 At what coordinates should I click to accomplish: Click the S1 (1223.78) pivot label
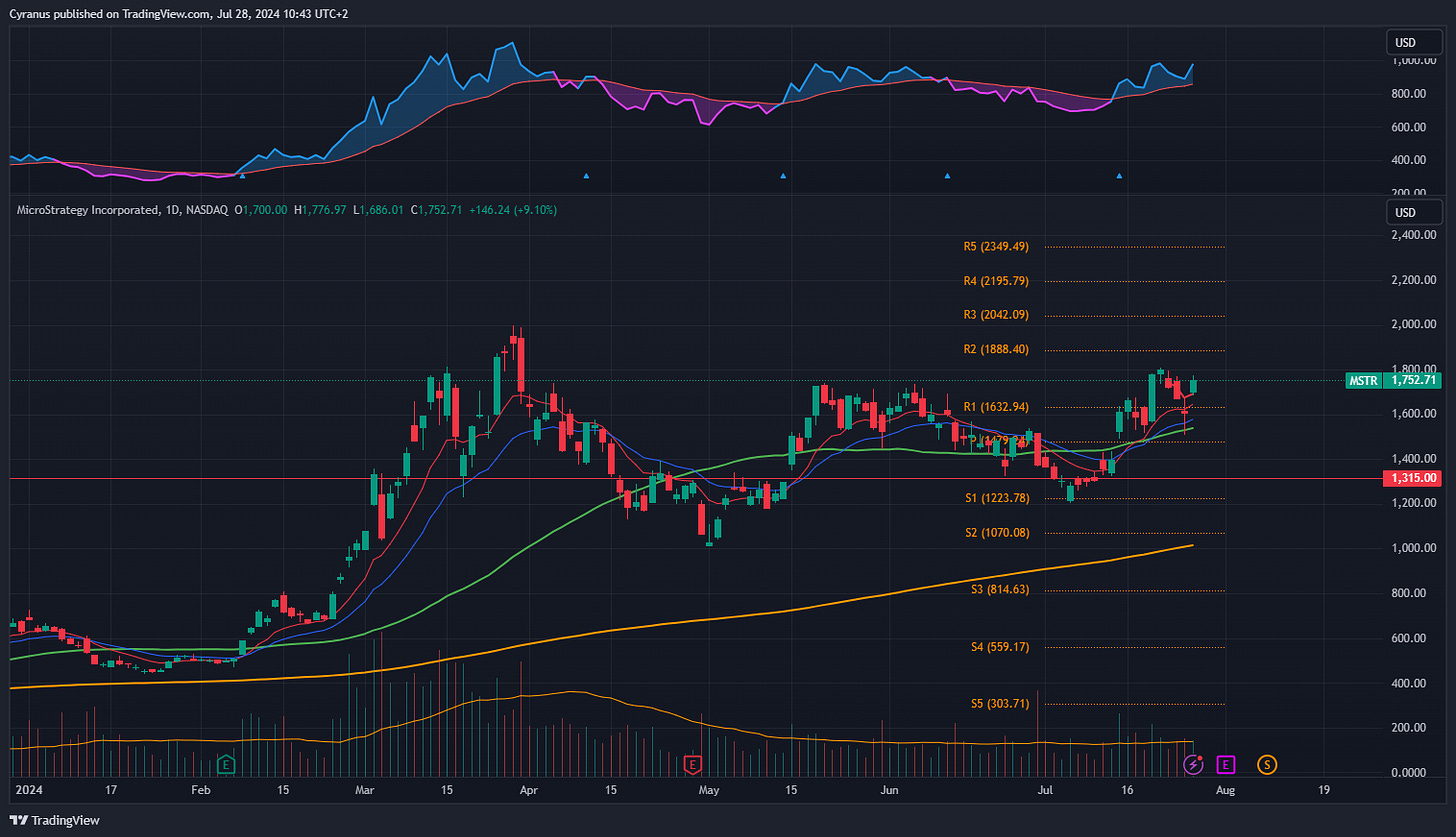pos(997,498)
